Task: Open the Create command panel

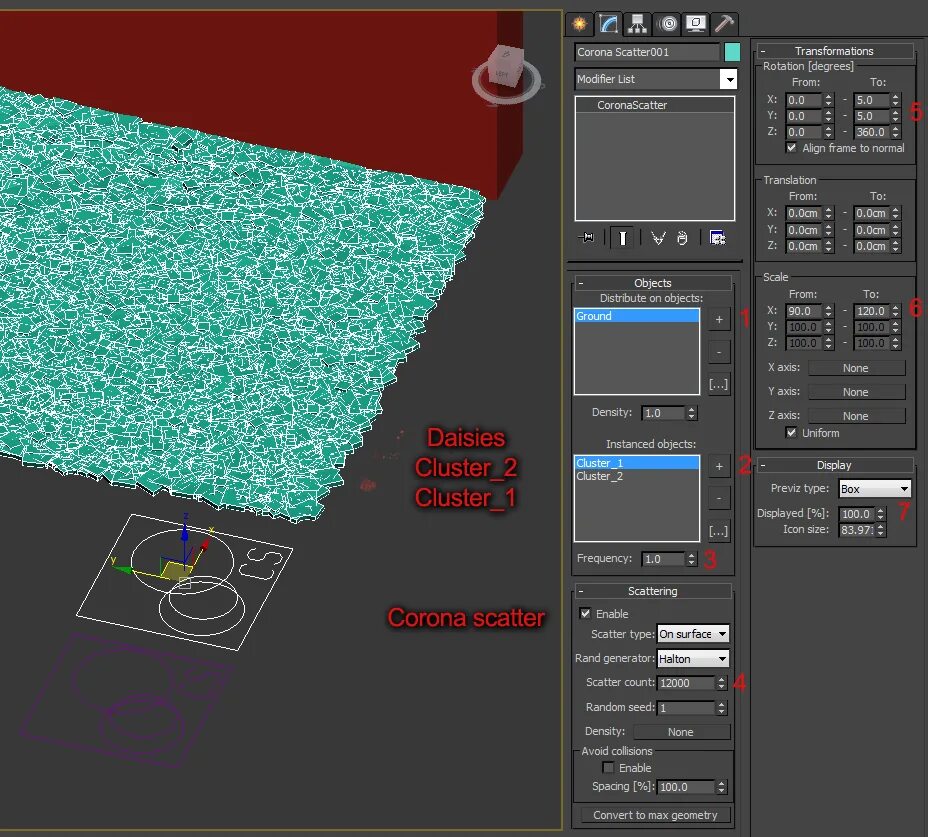Action: [x=578, y=23]
